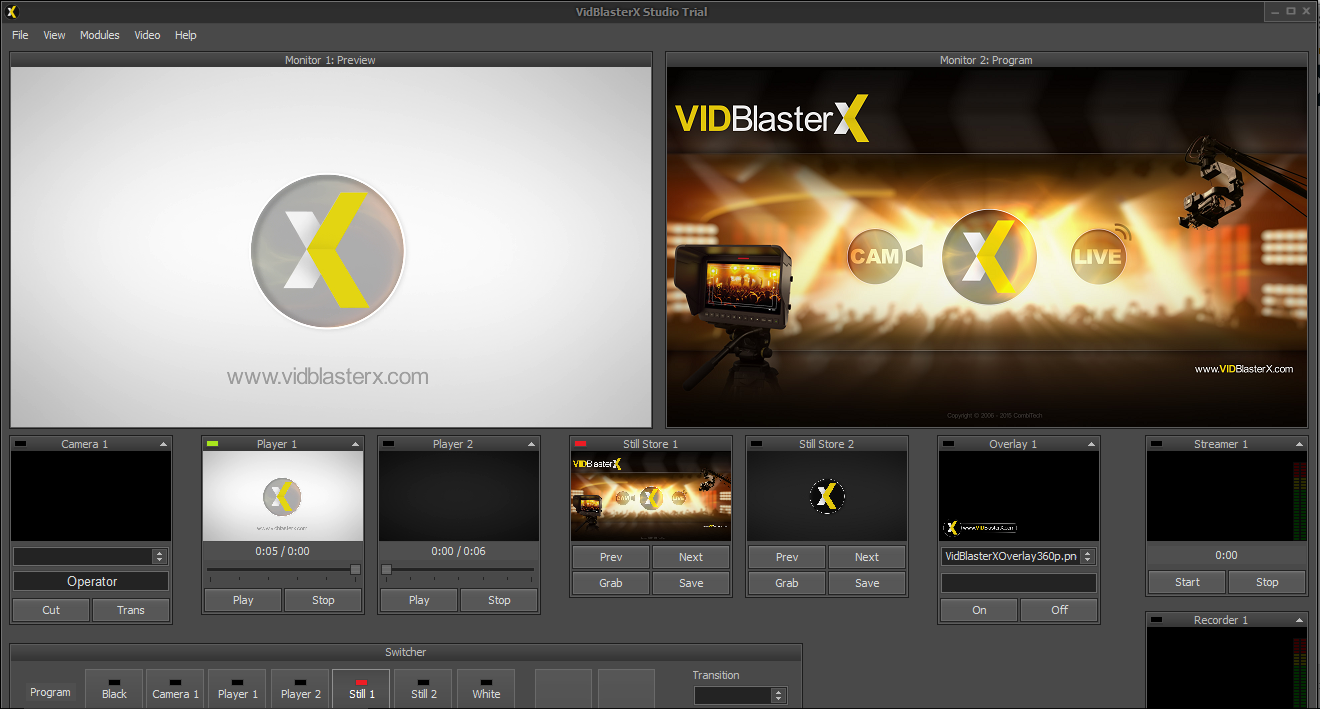
Task: Click the Still Store 1 image thumbnail
Action: click(x=651, y=496)
